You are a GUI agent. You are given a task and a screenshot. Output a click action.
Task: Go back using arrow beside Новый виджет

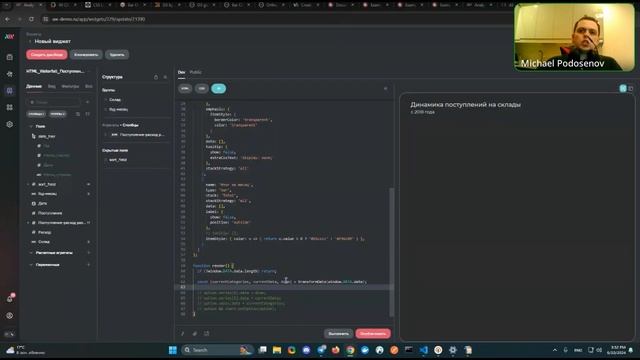coord(30,41)
